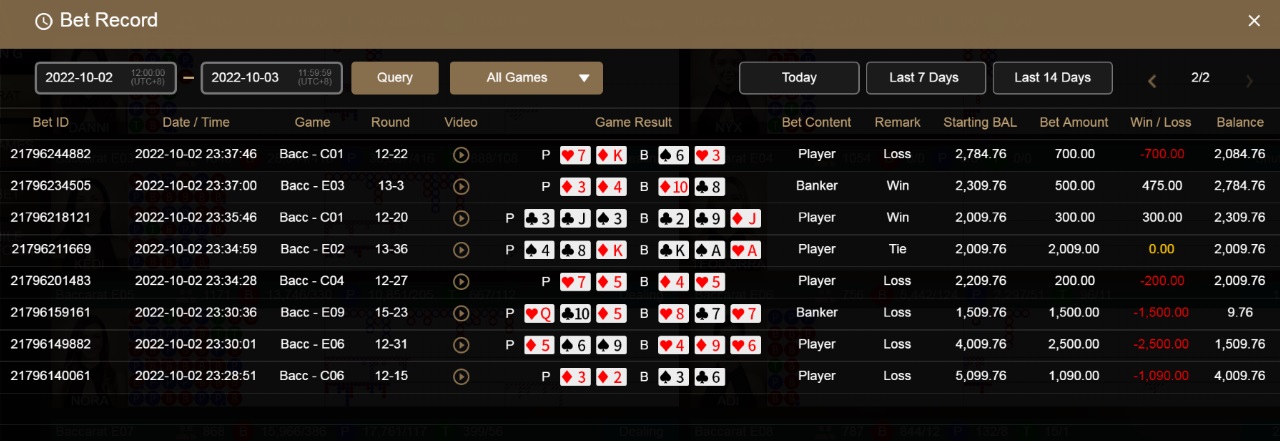The image size is (1280, 441).
Task: Play video for round 12-20
Action: (461, 218)
